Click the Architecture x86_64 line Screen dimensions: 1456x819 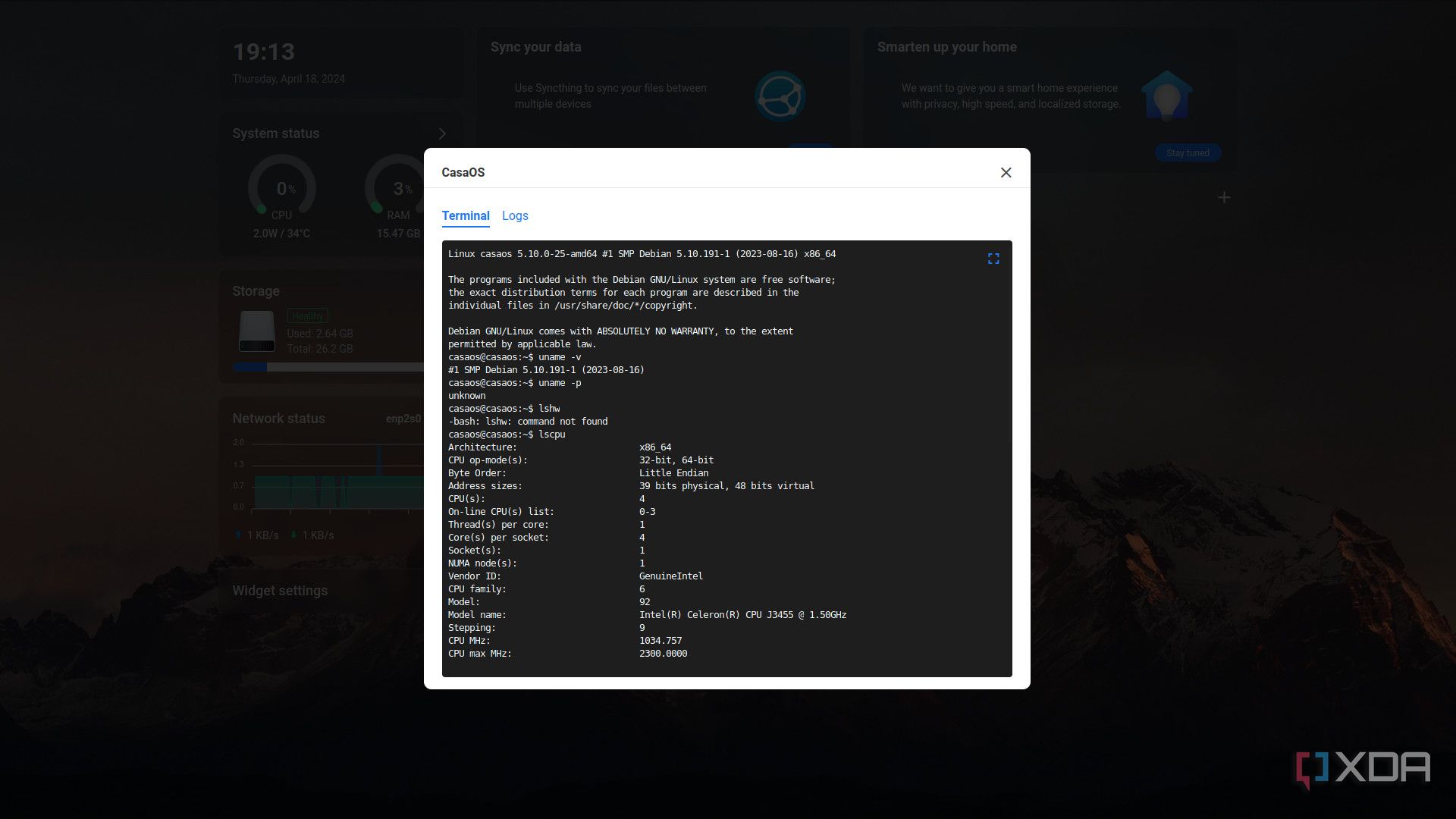point(560,447)
